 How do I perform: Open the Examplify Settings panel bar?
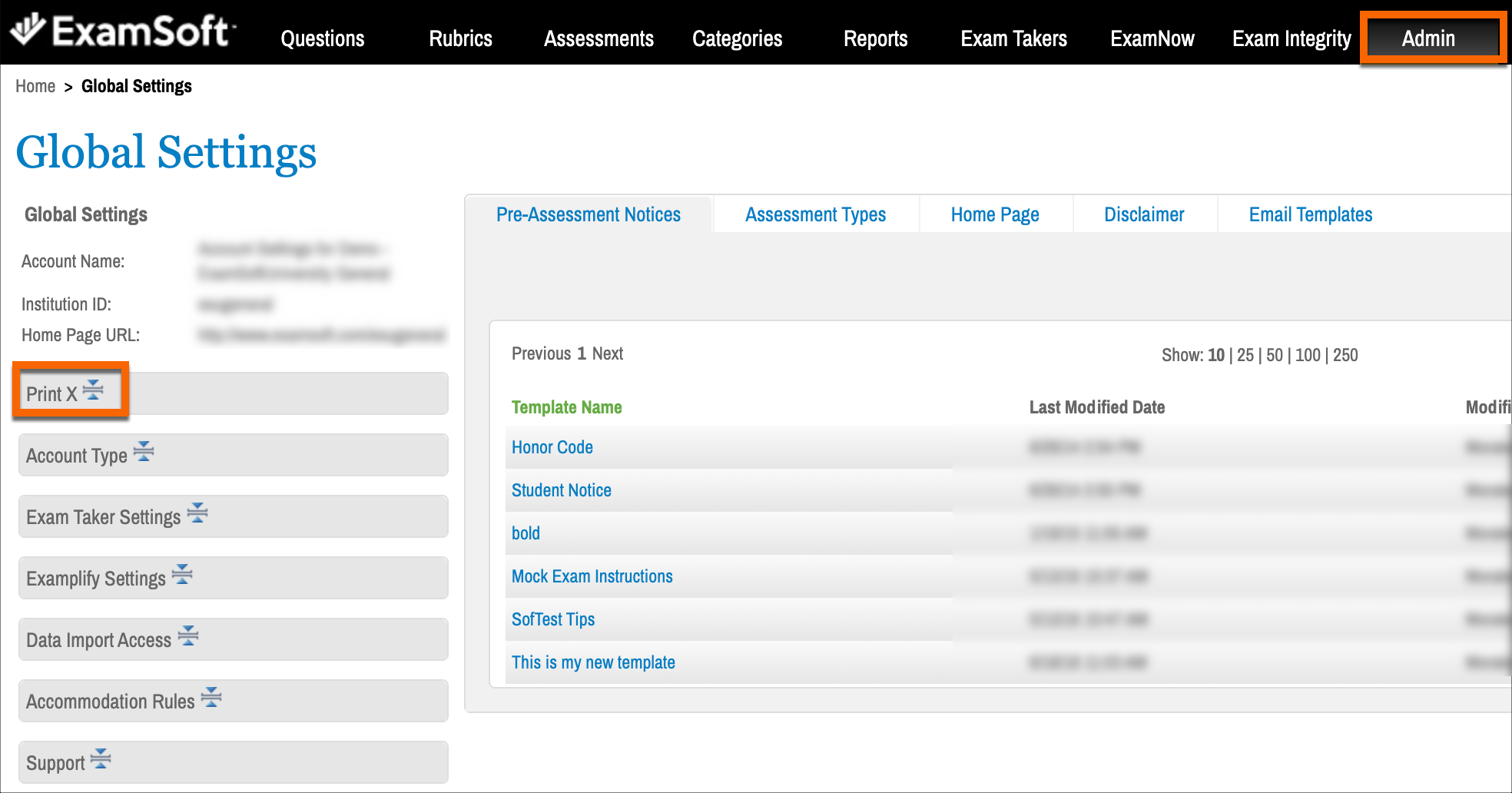[234, 578]
